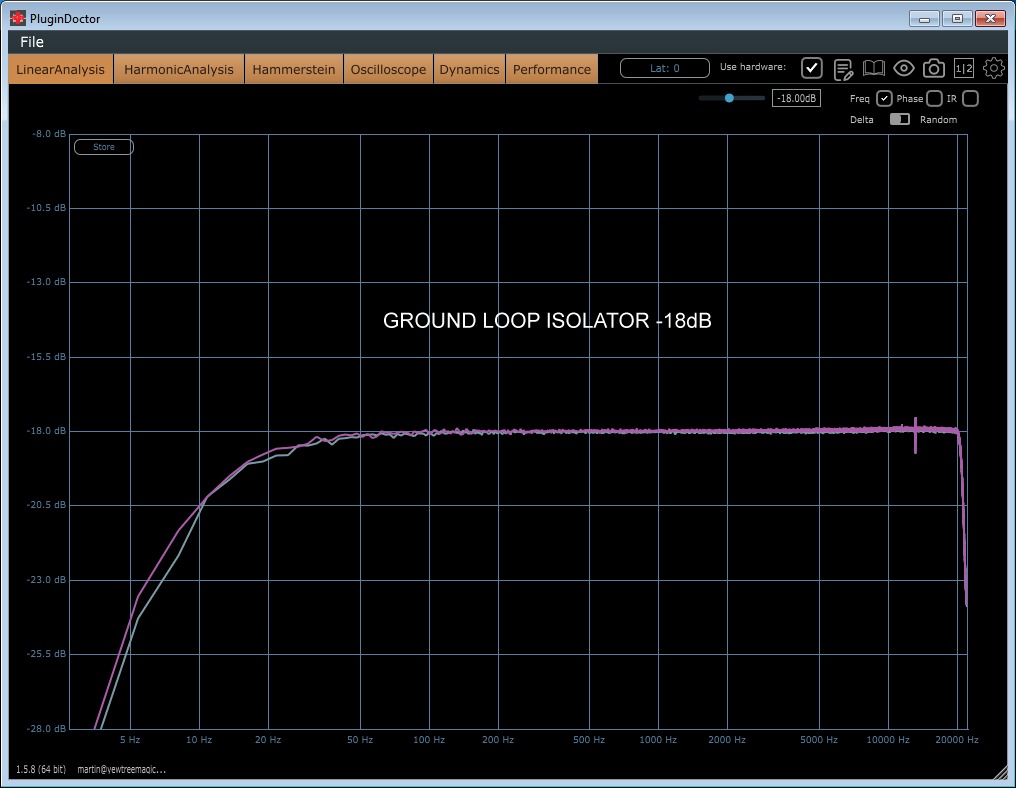Open the manual book icon
Screen dimensions: 1016x788
tap(874, 68)
